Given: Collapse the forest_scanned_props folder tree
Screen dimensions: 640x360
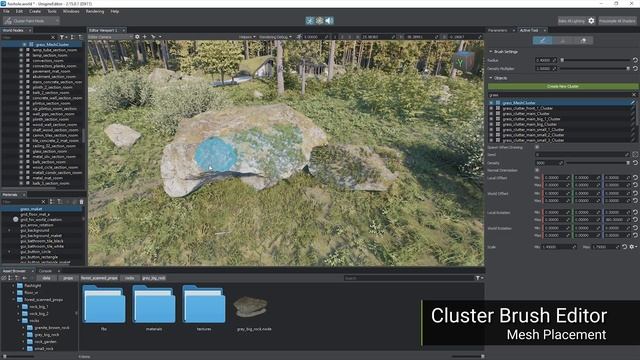Looking at the screenshot, I should coord(13,300).
